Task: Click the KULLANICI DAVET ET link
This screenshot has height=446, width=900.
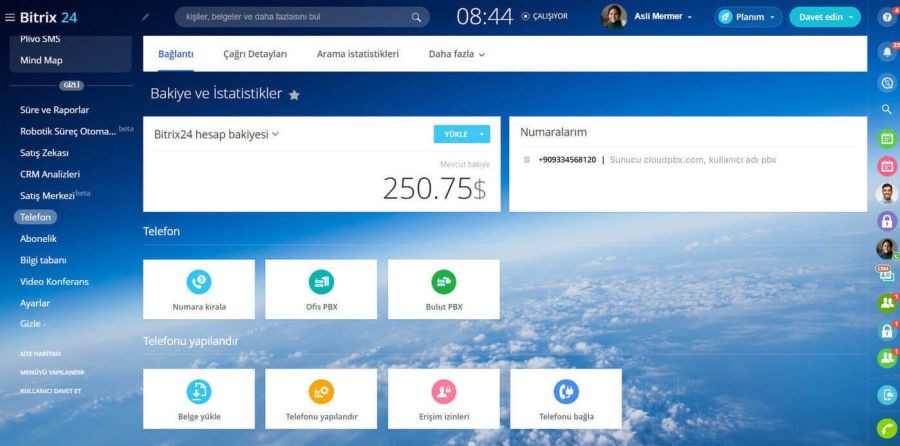Action: pos(51,390)
